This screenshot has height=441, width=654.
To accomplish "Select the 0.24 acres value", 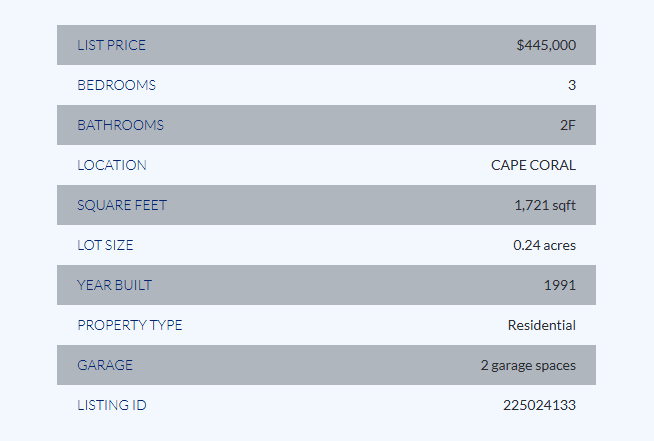I will [544, 245].
